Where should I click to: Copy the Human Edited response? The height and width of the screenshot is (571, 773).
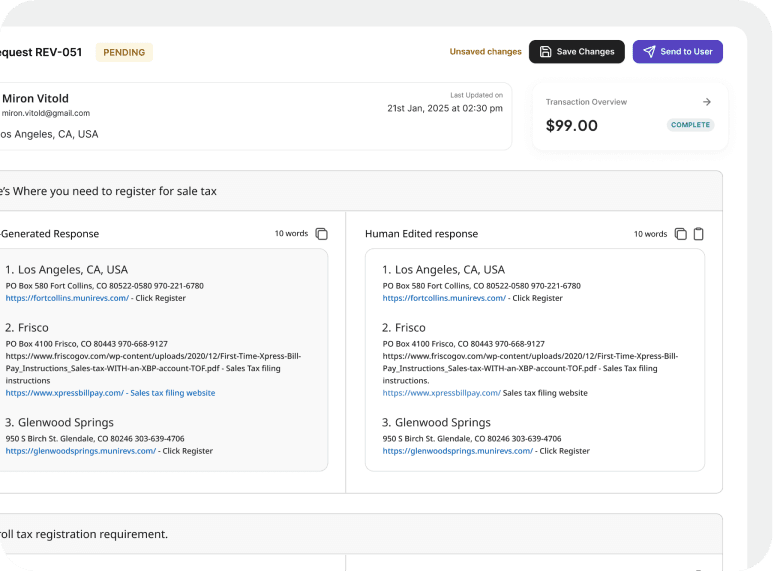(x=680, y=234)
